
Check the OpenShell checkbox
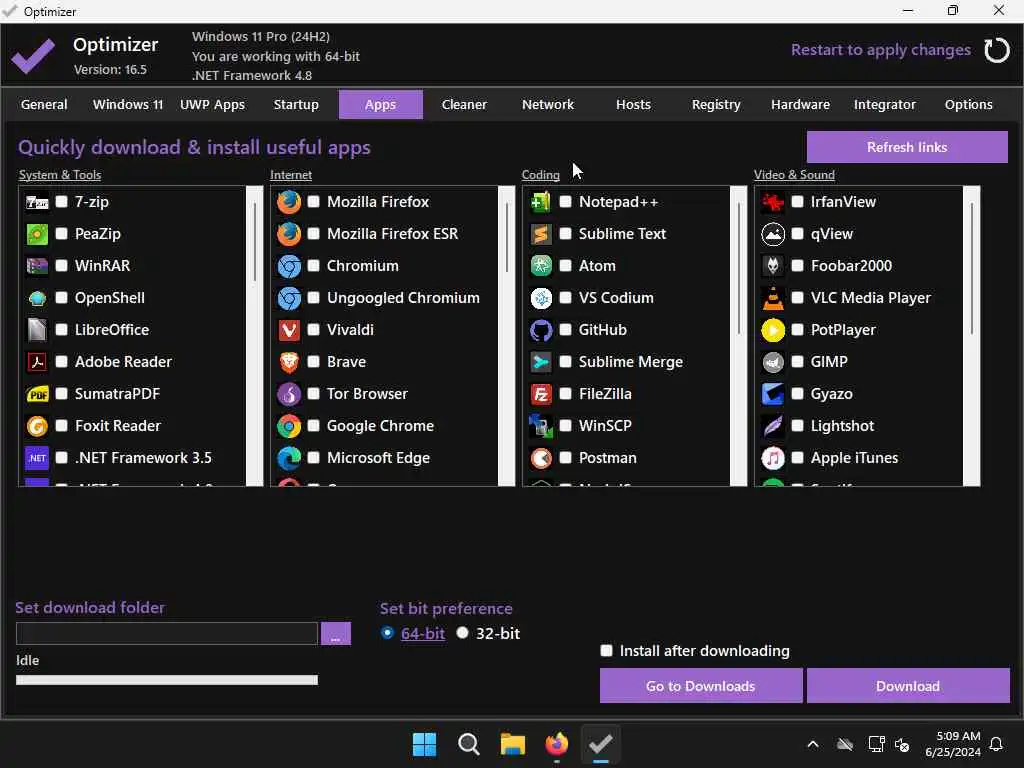(x=61, y=298)
